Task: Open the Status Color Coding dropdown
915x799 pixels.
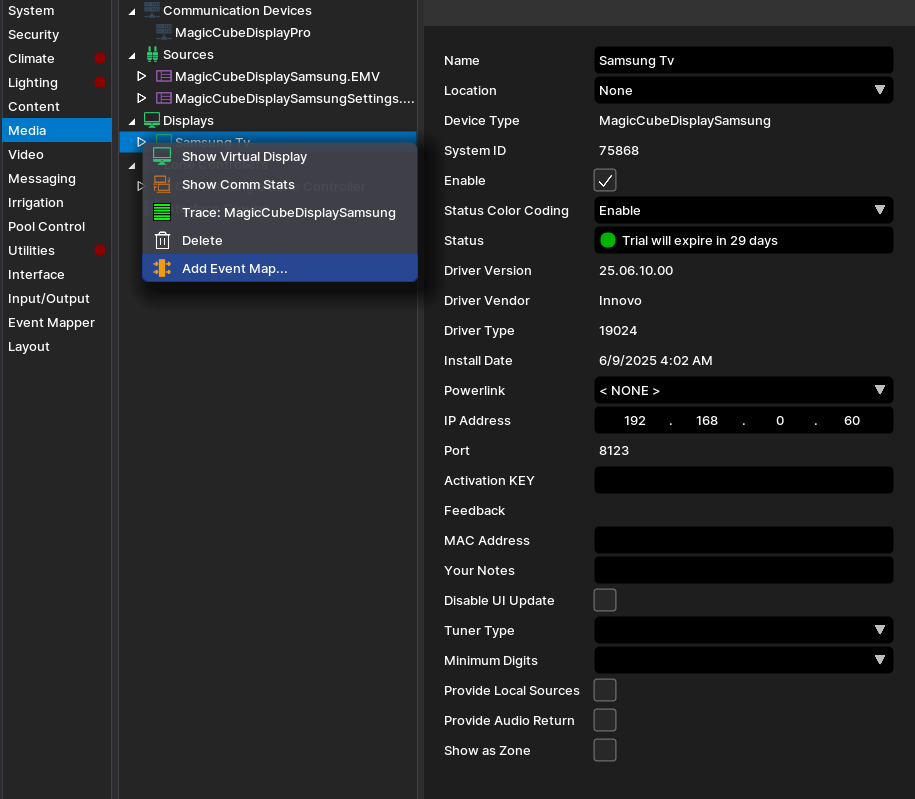Action: click(x=743, y=210)
